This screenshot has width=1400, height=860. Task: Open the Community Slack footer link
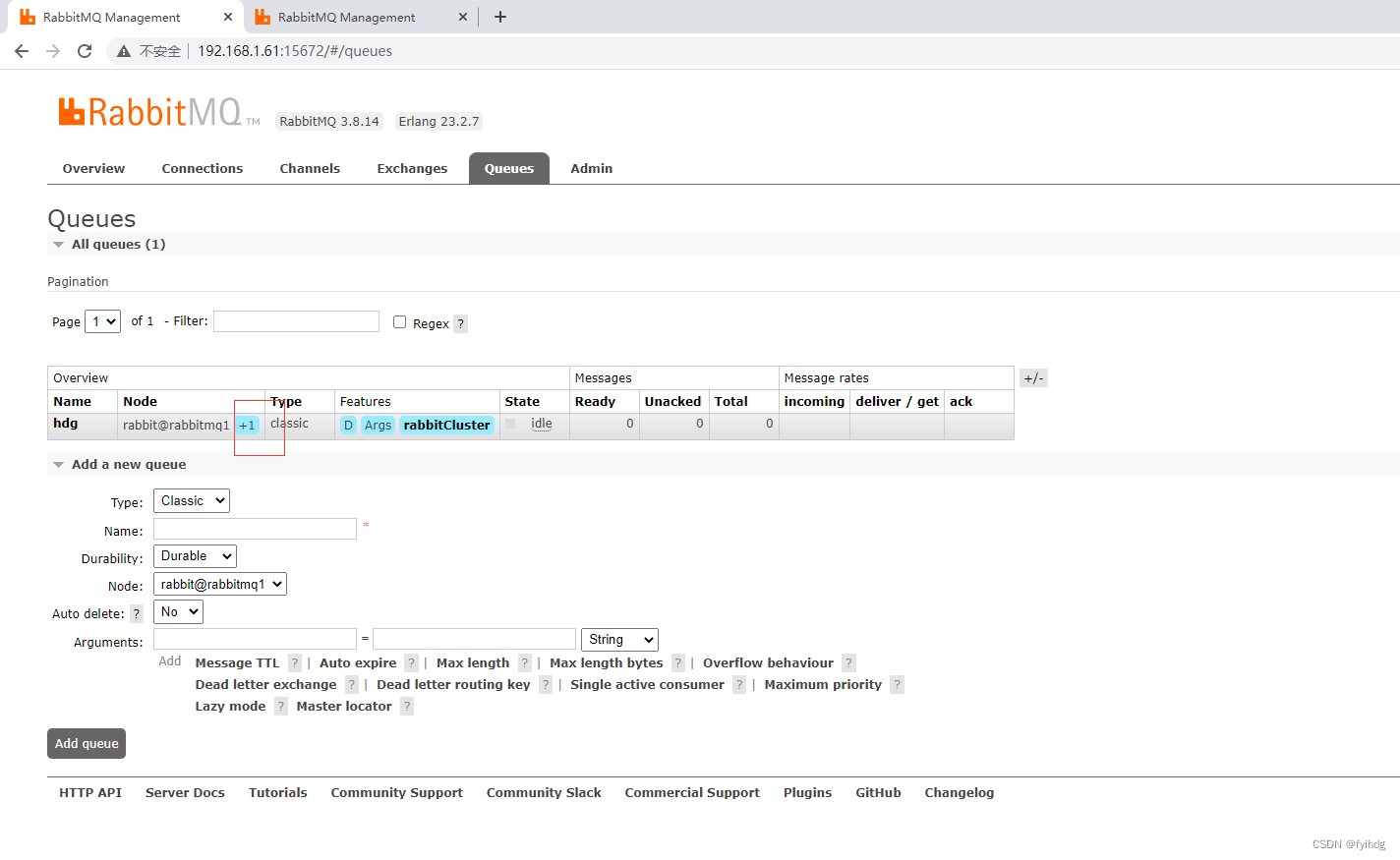coord(544,793)
